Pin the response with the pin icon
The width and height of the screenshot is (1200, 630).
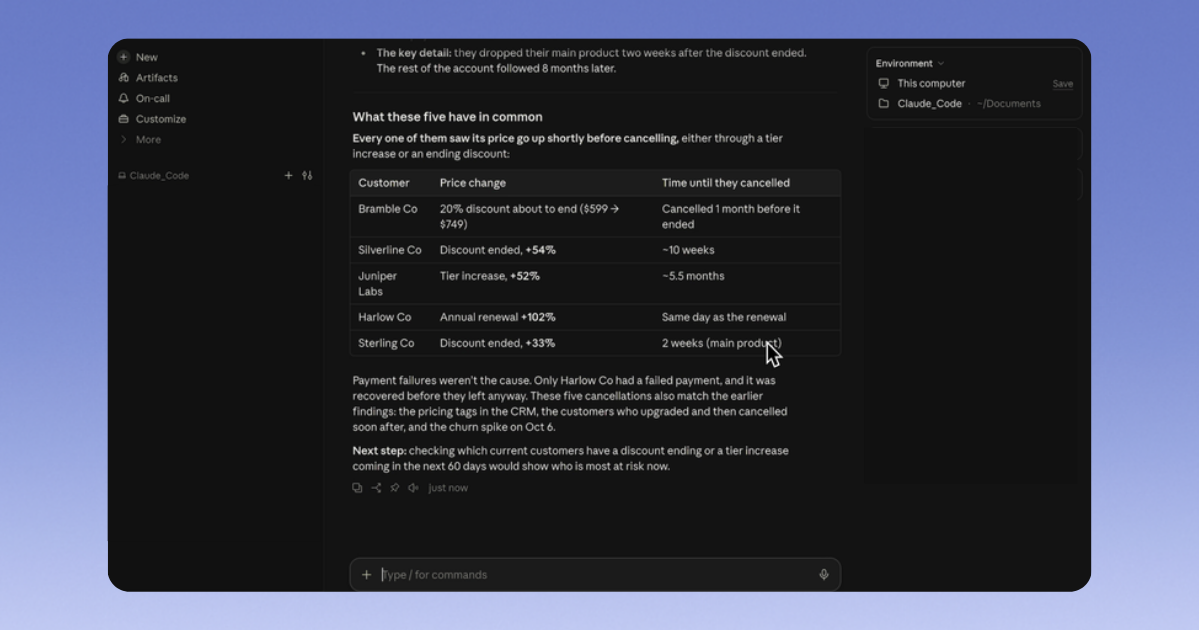pos(395,488)
